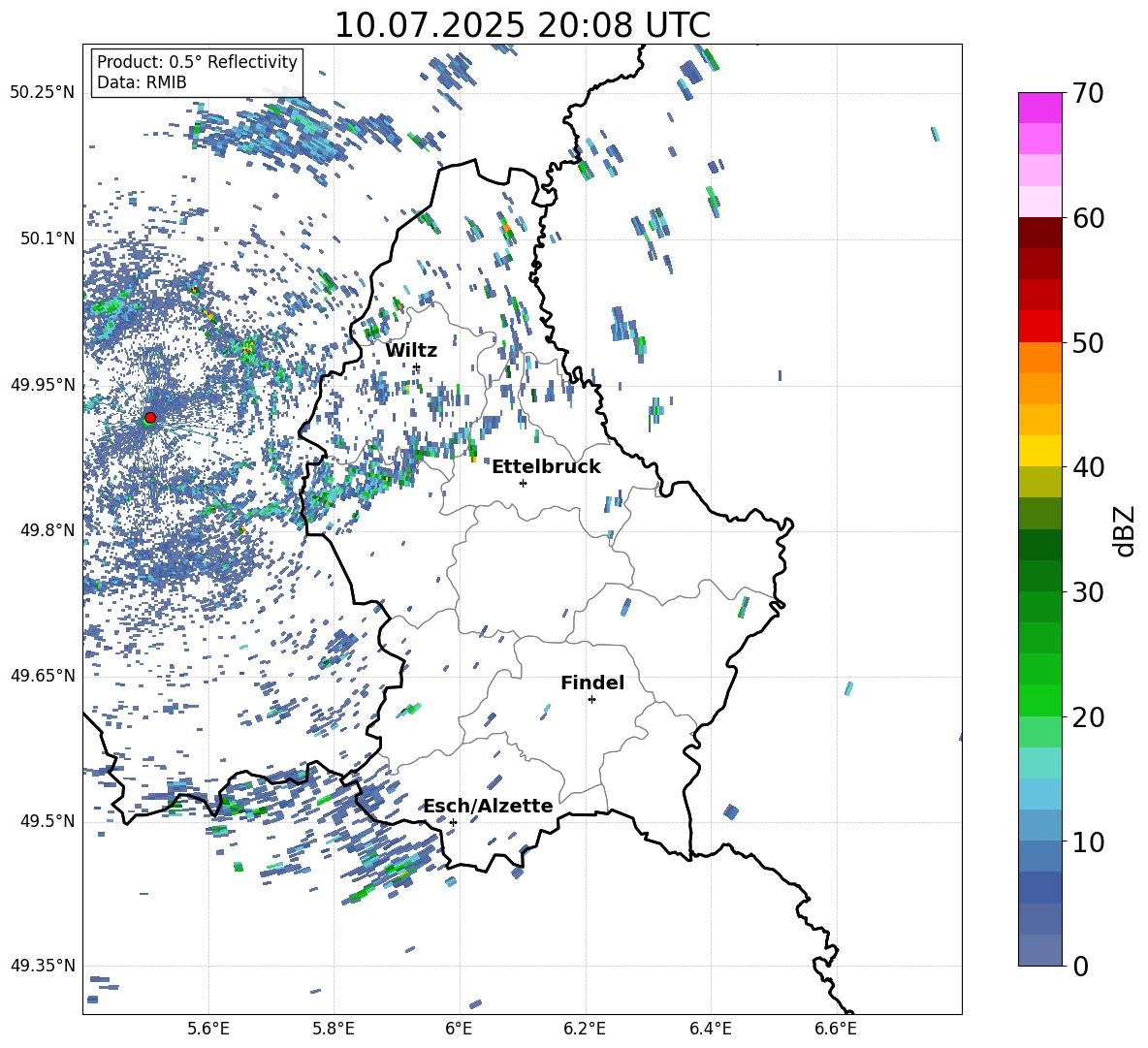Click the 6.2°E longitude label
1148x1048 pixels.
tap(585, 1029)
